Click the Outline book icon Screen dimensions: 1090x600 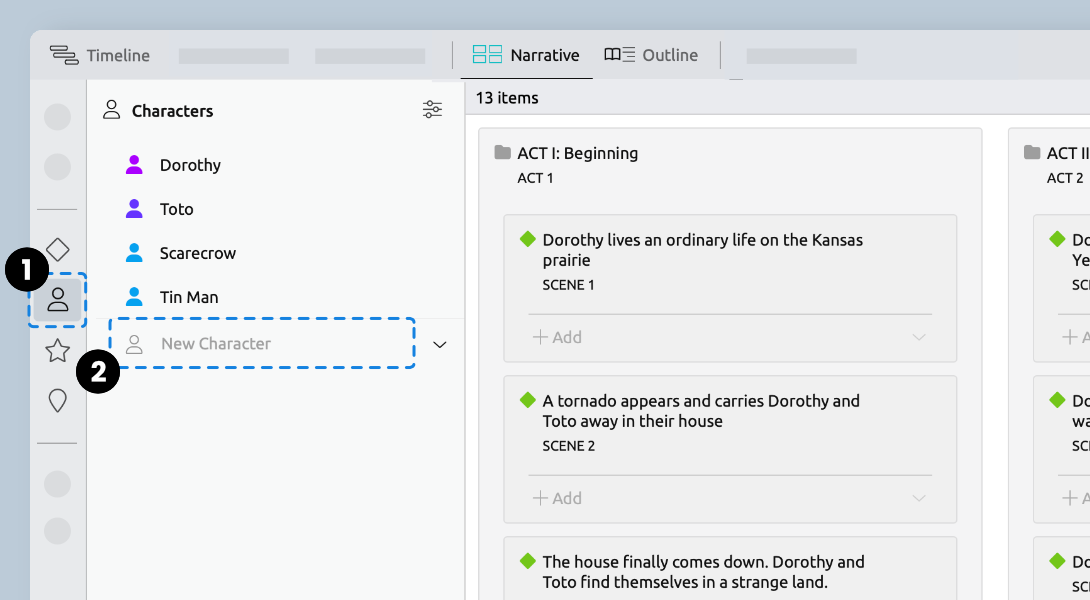[x=619, y=54]
